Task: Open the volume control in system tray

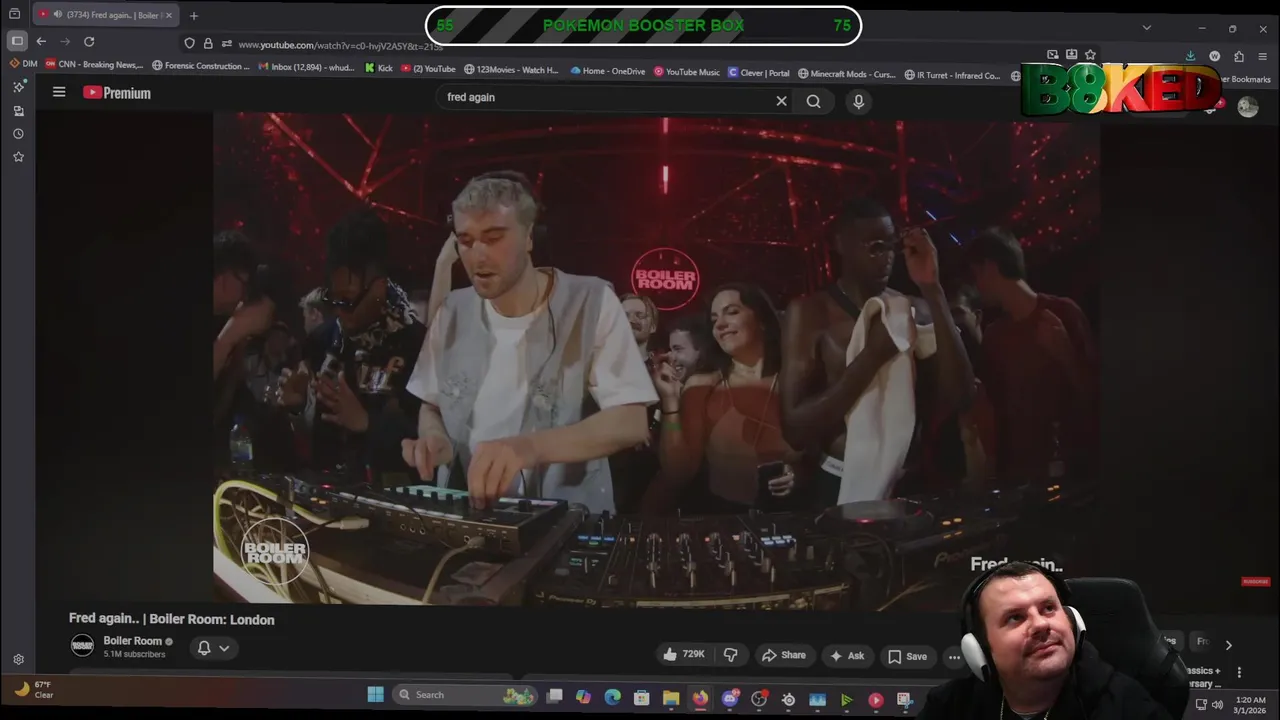Action: pyautogui.click(x=1217, y=704)
